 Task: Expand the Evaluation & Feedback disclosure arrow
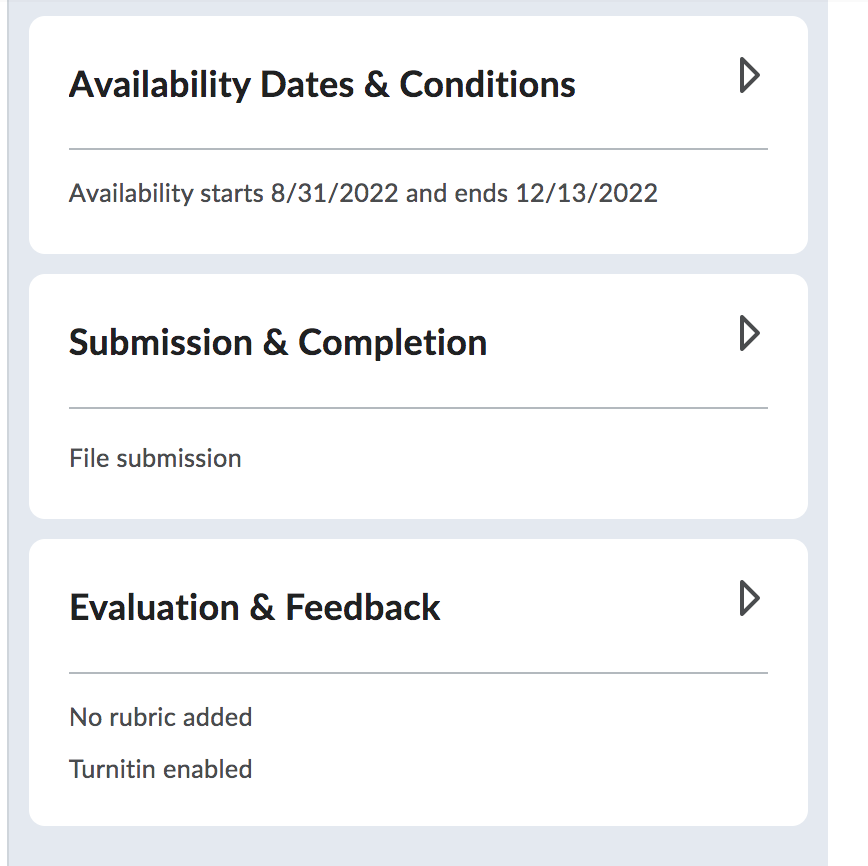[x=749, y=599]
